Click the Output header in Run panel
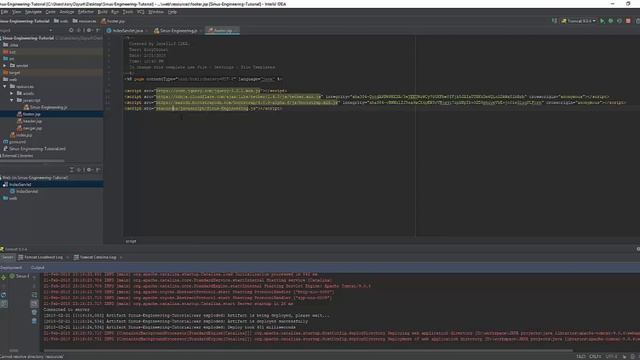The height and width of the screenshot is (360, 640). coord(38,268)
